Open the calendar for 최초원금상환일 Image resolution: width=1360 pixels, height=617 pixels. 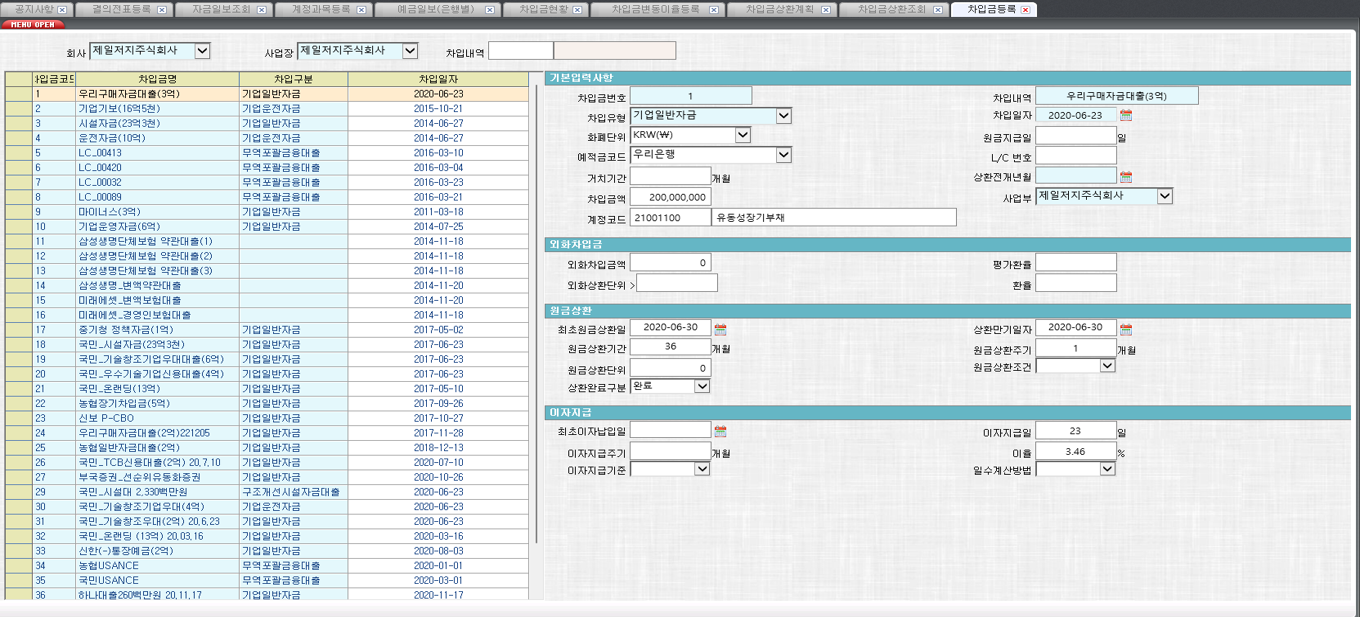pyautogui.click(x=722, y=326)
